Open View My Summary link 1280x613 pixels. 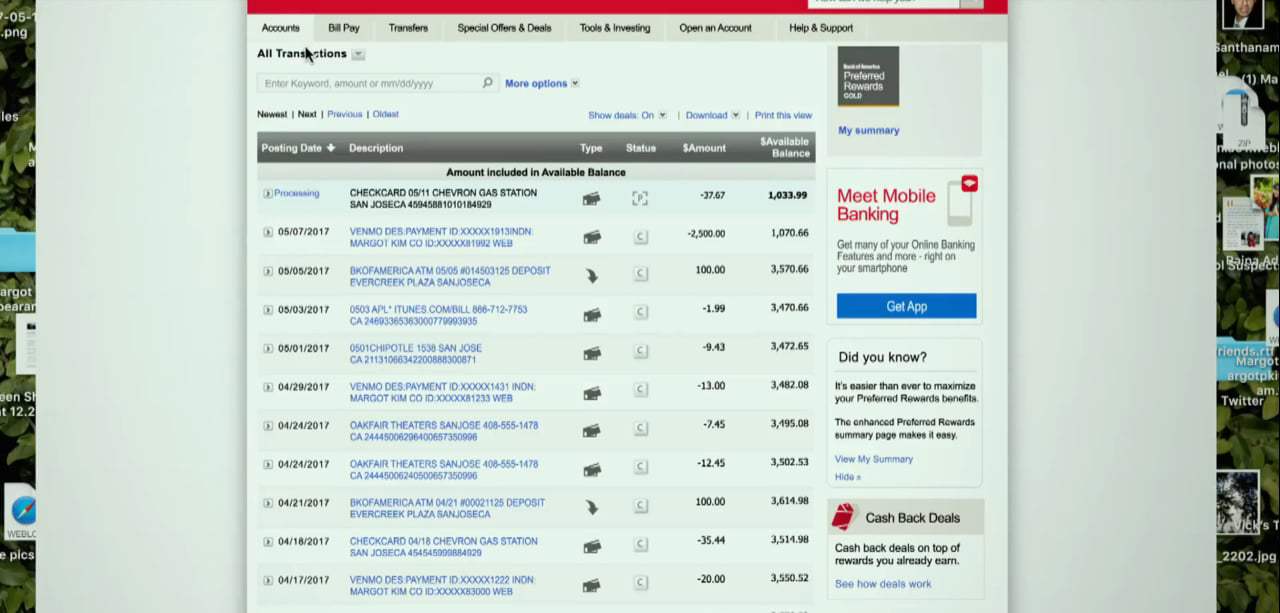click(874, 459)
